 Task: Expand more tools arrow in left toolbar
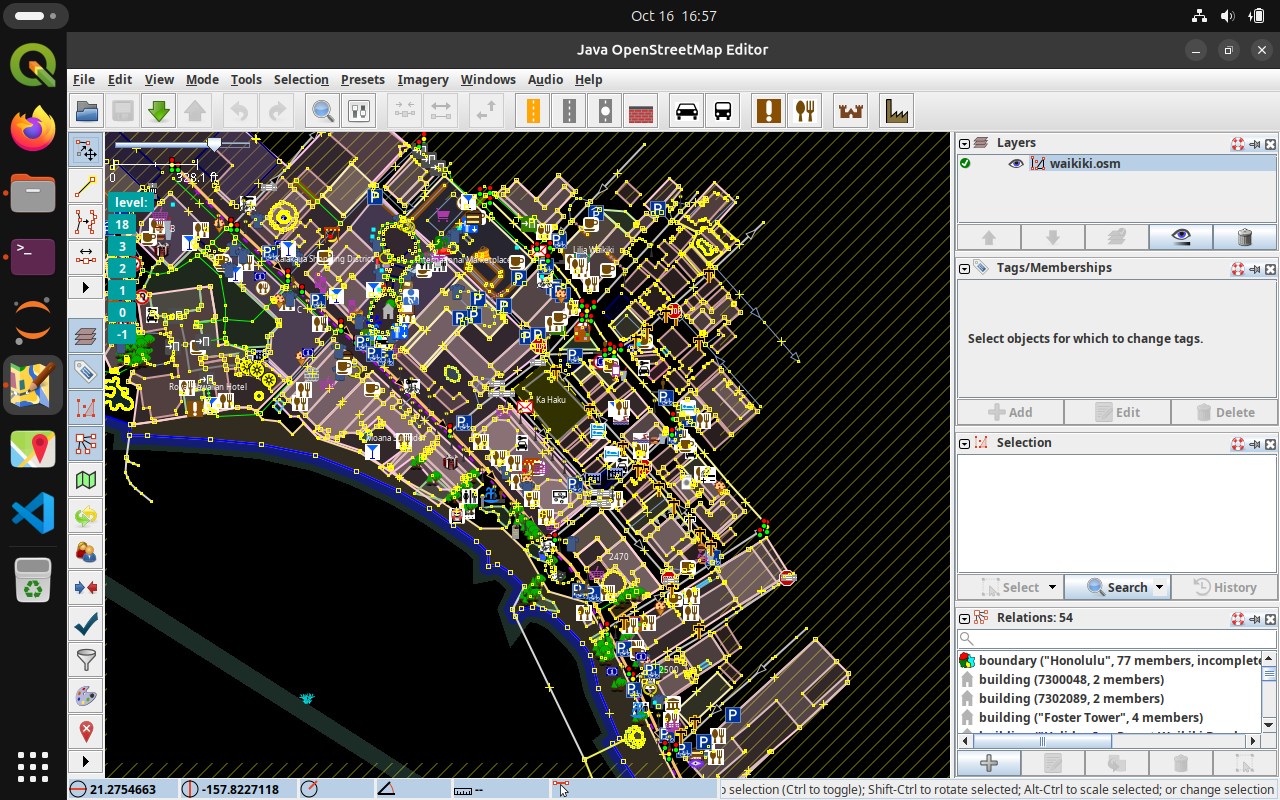pyautogui.click(x=86, y=287)
